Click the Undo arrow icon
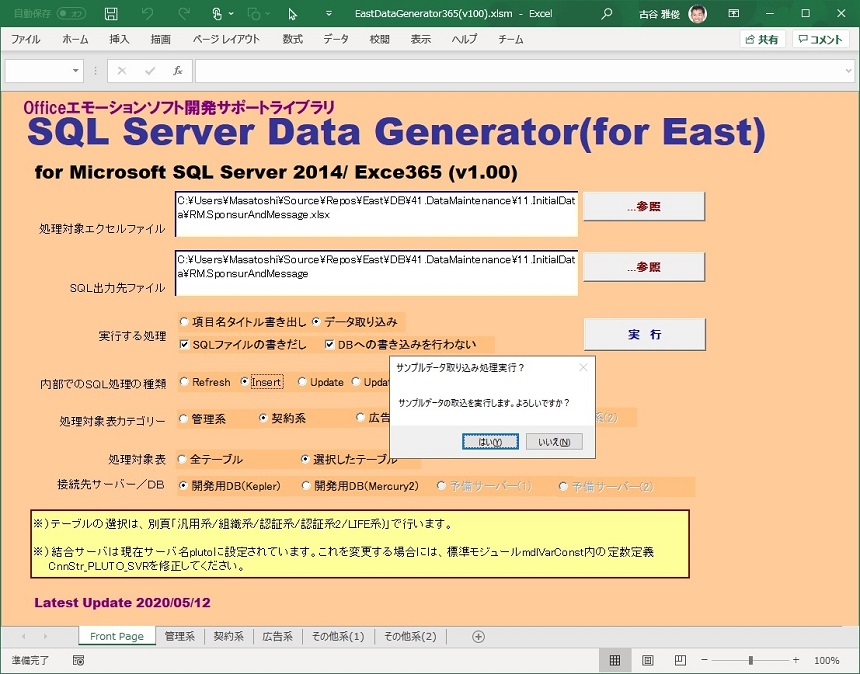The image size is (860, 674). [147, 14]
